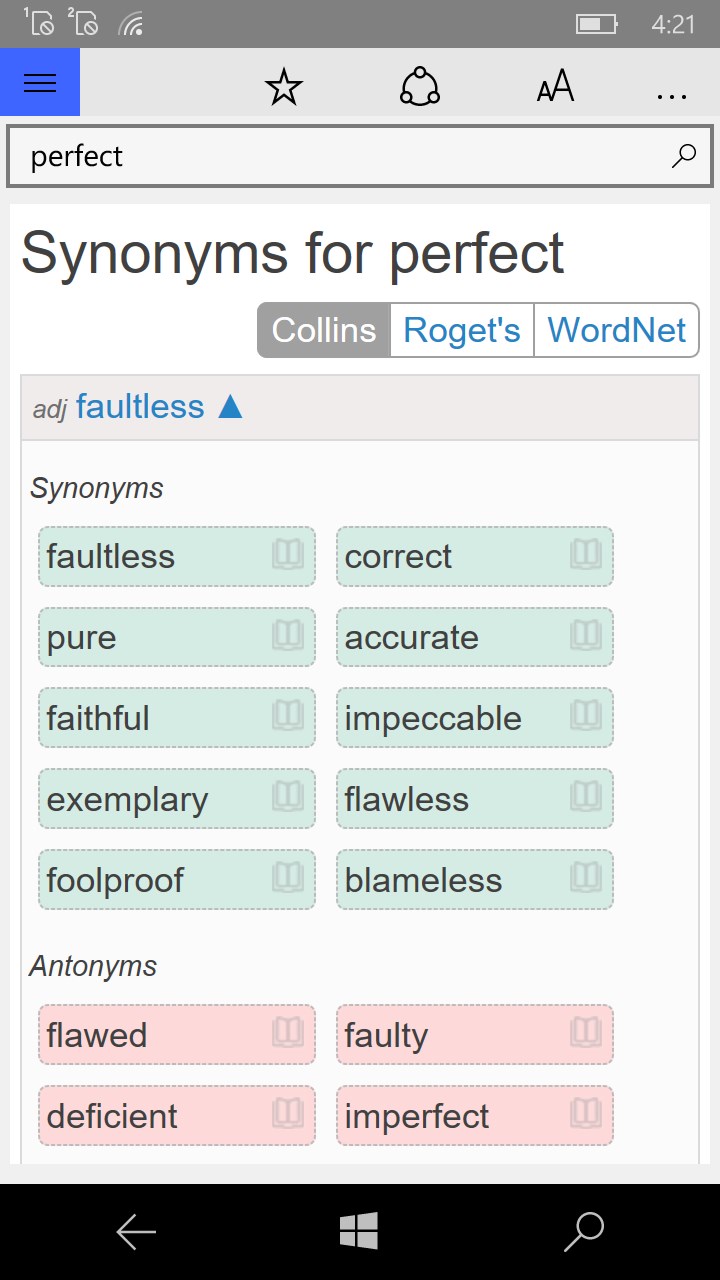Tap the book icon beside impeccable
This screenshot has width=720, height=1280.
586,718
